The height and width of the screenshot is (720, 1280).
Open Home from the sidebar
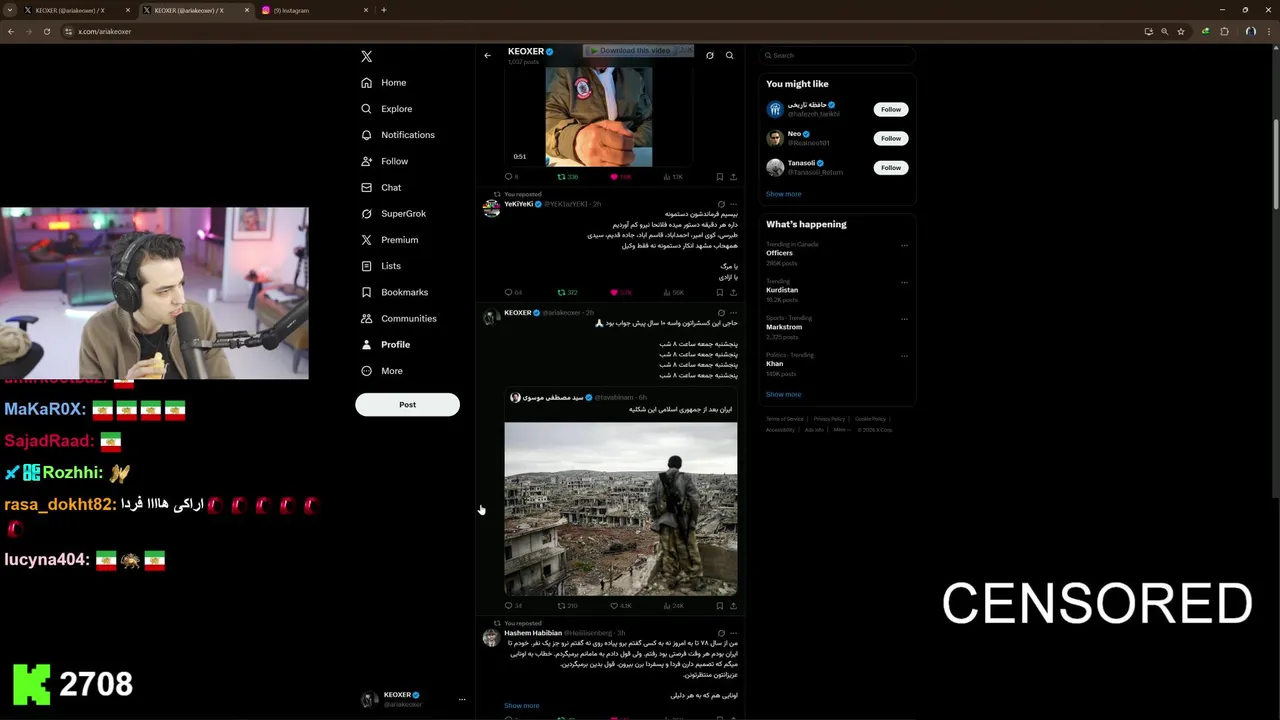pyautogui.click(x=384, y=83)
